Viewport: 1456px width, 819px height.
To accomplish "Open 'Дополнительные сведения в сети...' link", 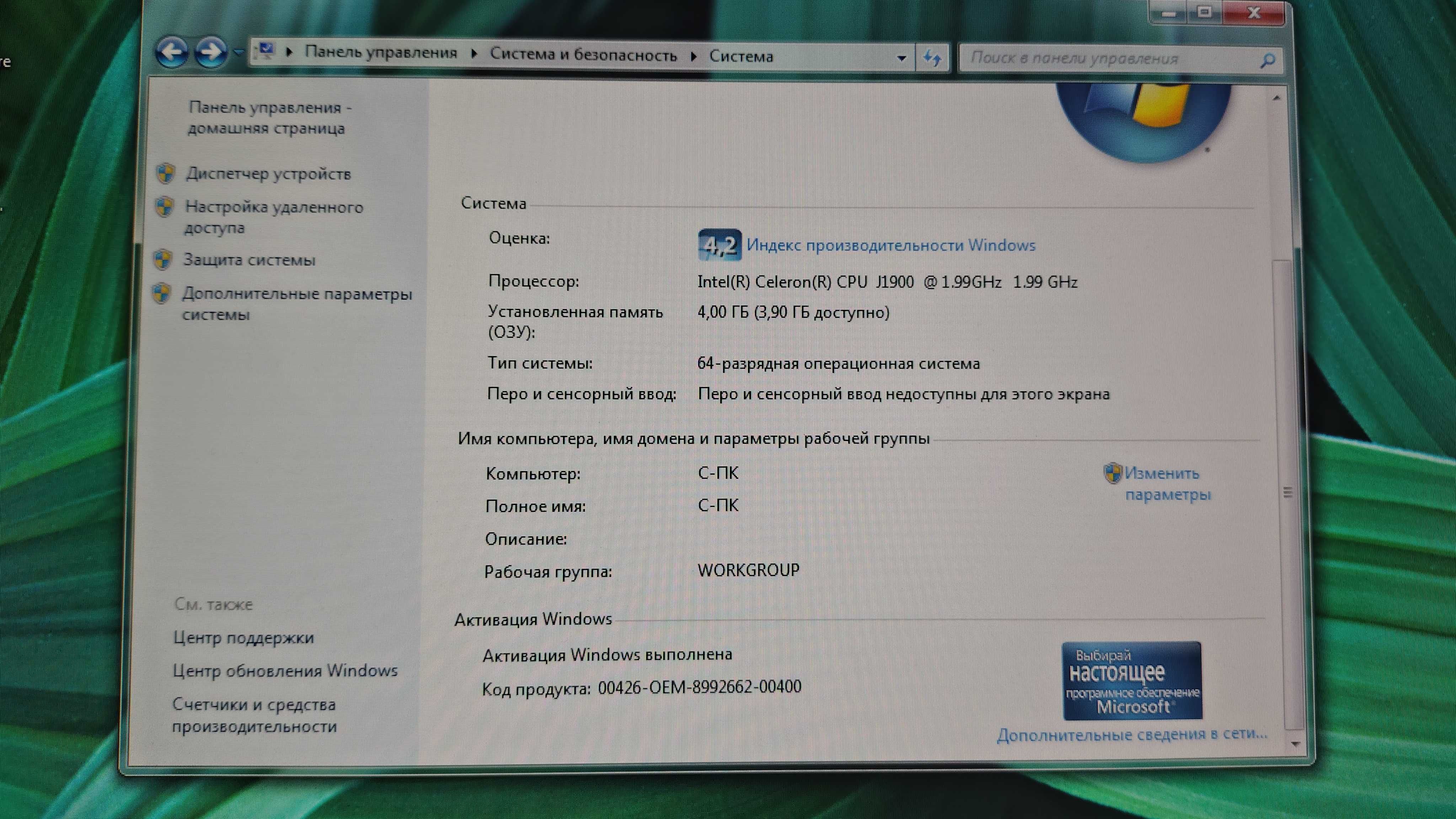I will point(1132,735).
